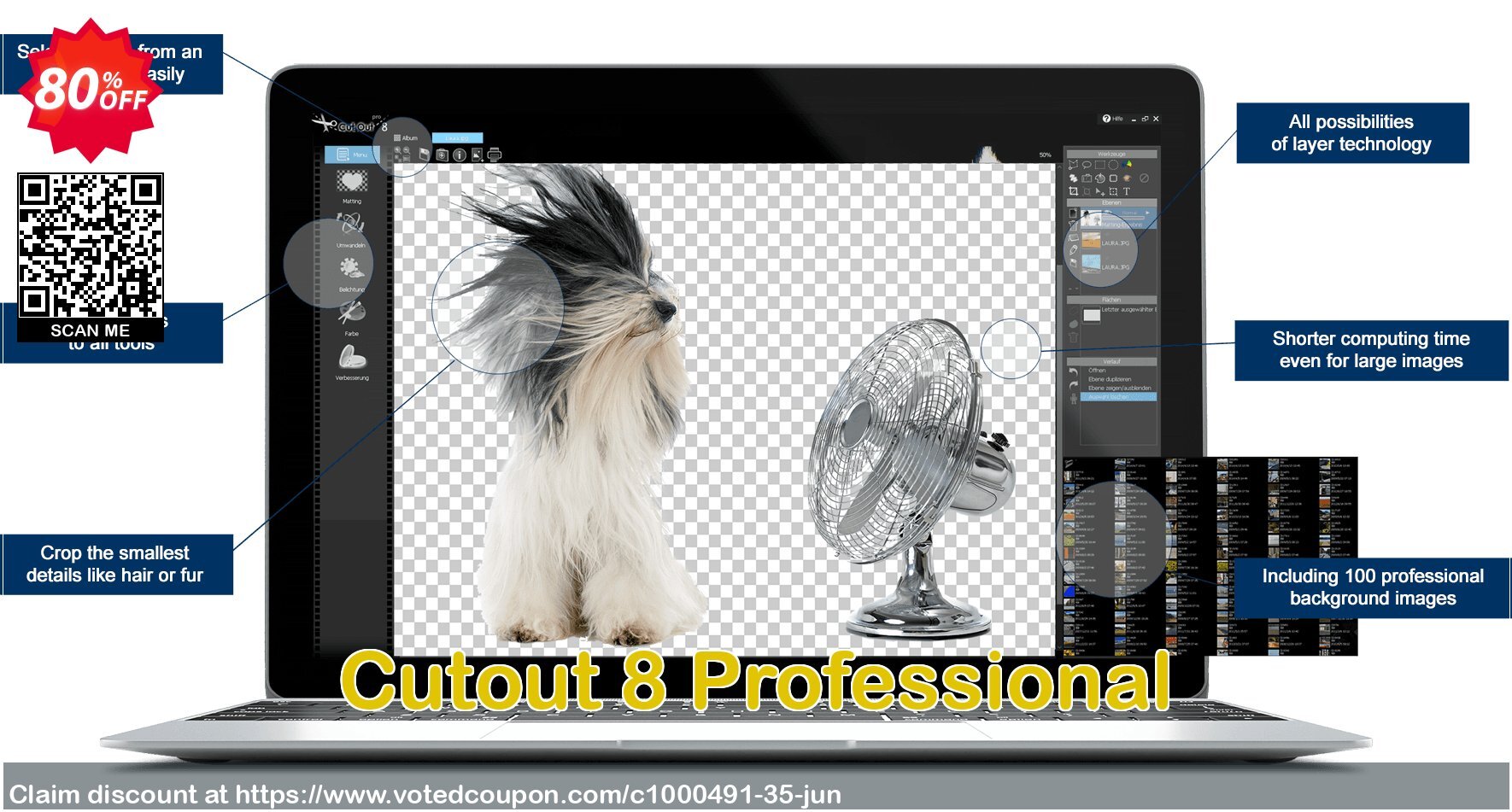Open the Umwandeln transform tool
Viewport: 1512px width, 812px height.
coord(350,225)
